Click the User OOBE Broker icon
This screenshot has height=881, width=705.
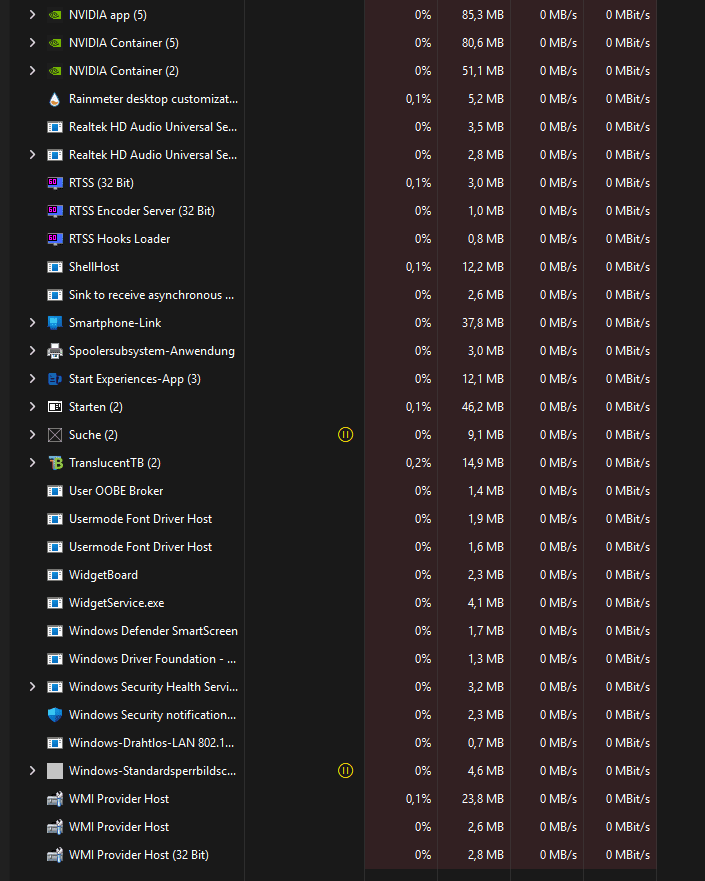tap(54, 491)
